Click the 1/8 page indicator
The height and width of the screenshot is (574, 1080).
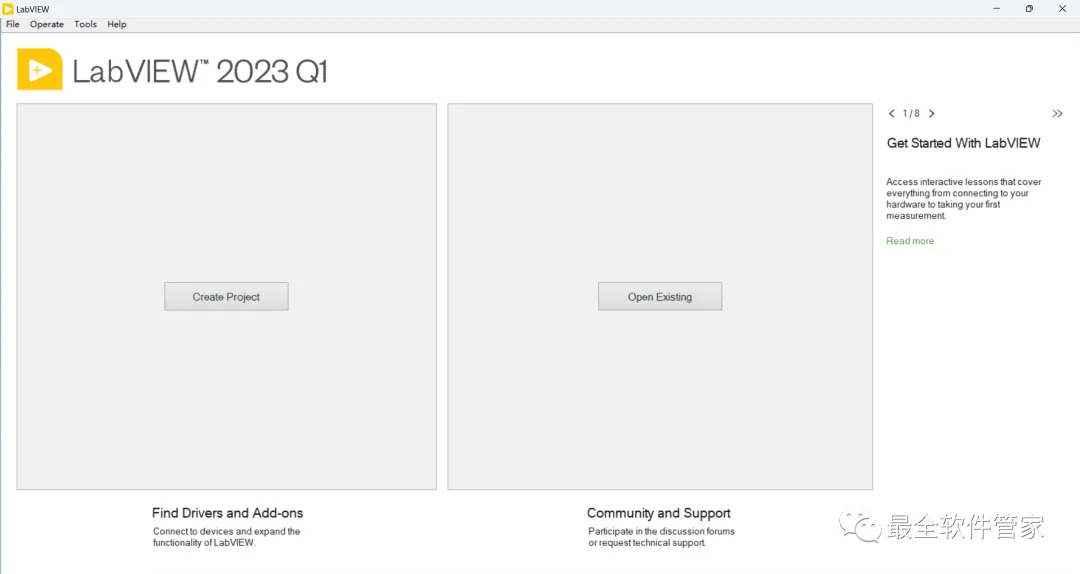(911, 114)
